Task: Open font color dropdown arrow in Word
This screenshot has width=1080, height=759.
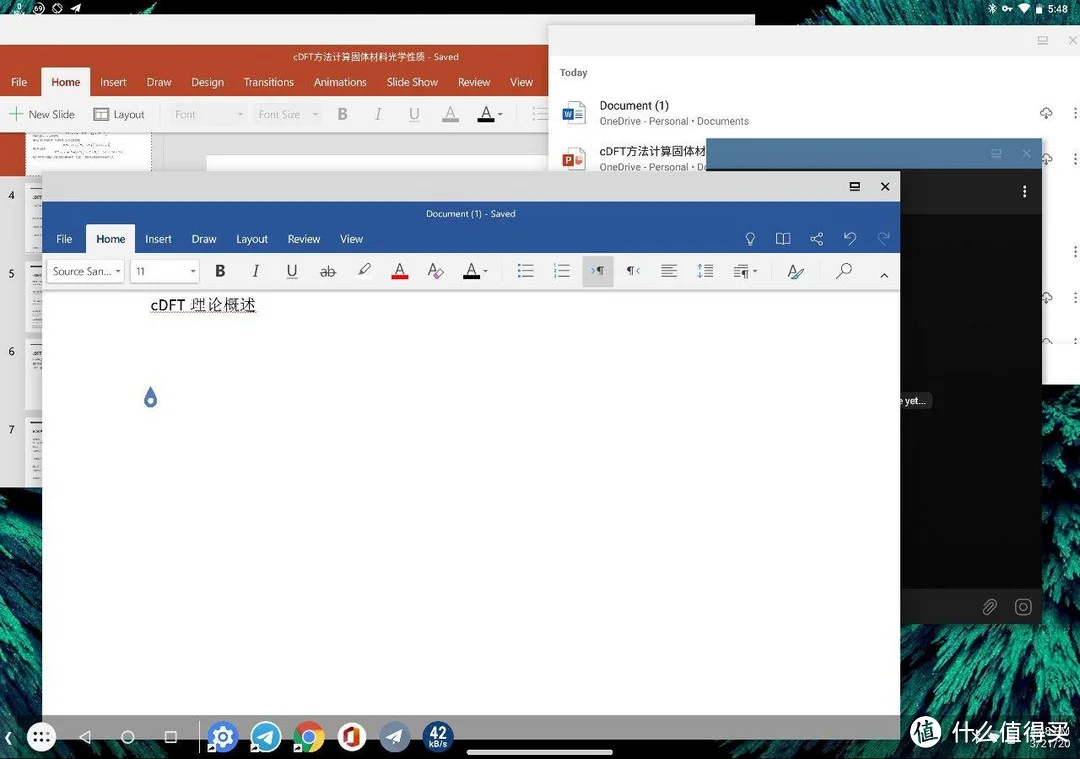Action: click(x=486, y=271)
